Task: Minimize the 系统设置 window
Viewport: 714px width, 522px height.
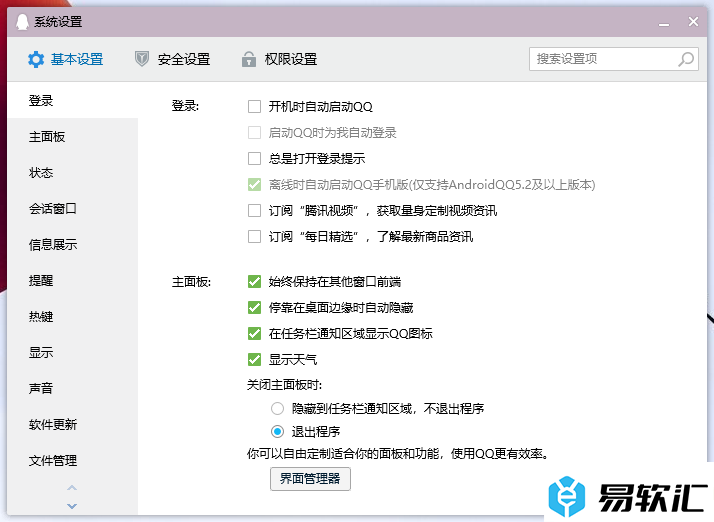Action: point(664,23)
